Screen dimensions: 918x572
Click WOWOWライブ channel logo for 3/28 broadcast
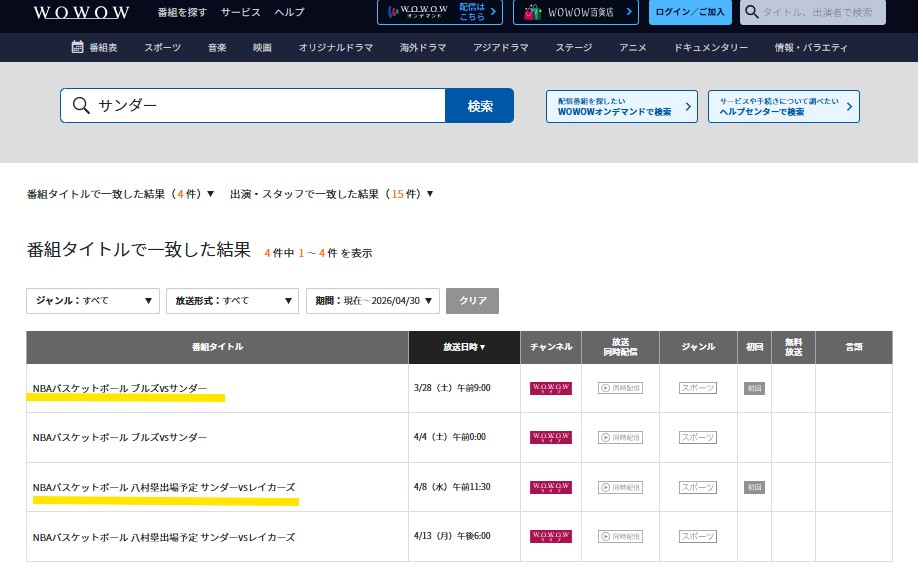pos(550,388)
